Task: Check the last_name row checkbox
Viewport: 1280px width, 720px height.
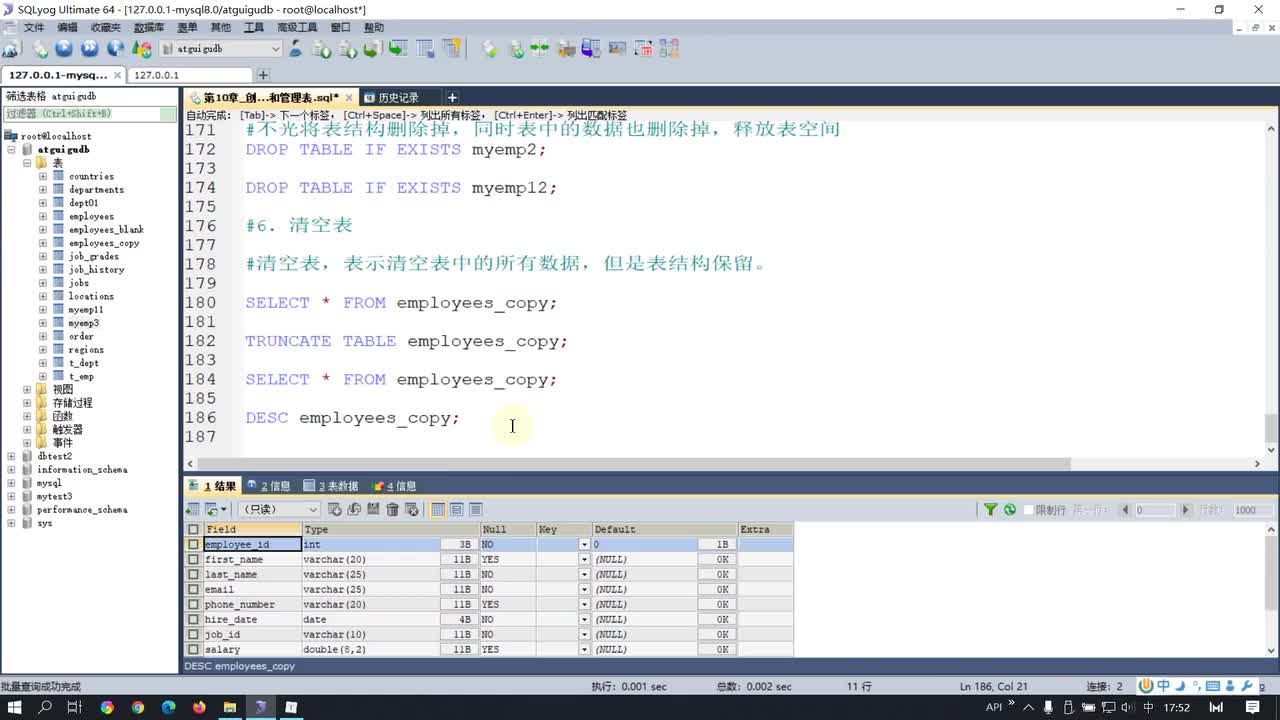Action: coord(193,575)
